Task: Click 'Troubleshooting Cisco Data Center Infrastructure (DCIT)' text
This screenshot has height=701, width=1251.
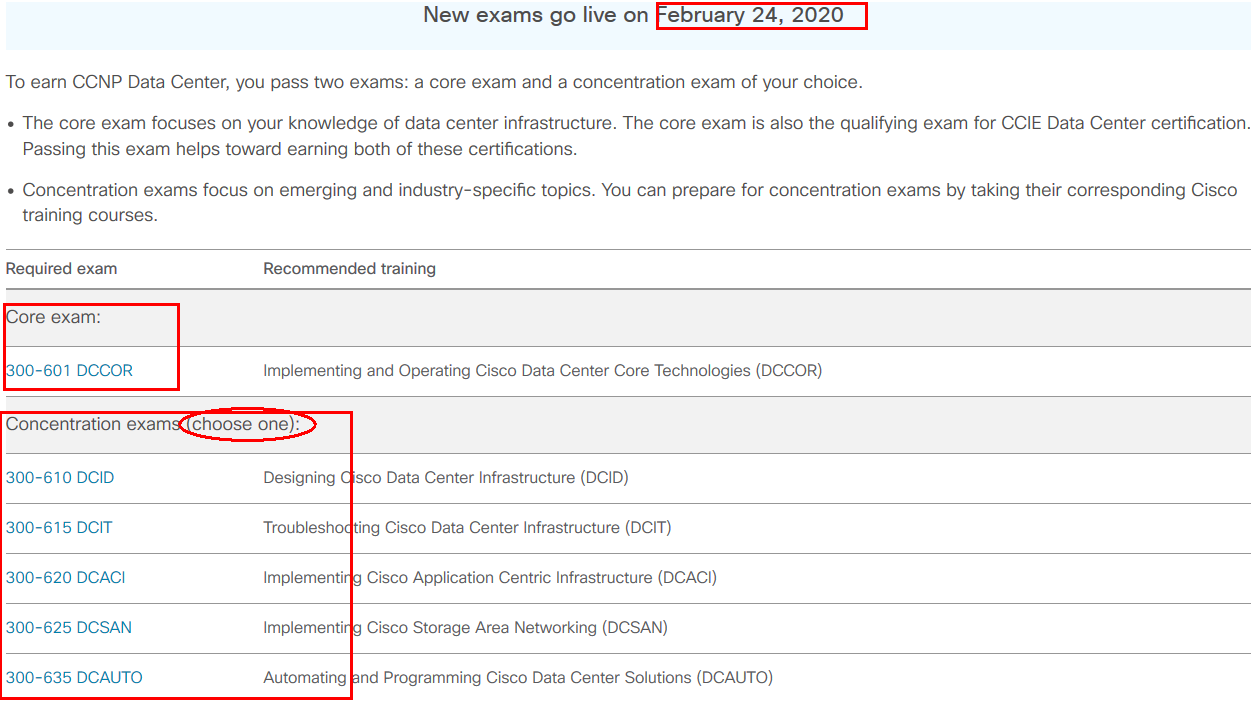Action: pyautogui.click(x=467, y=527)
